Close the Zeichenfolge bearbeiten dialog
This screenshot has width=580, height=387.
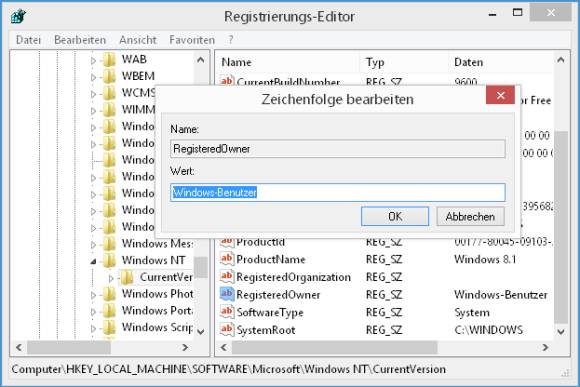pos(500,95)
